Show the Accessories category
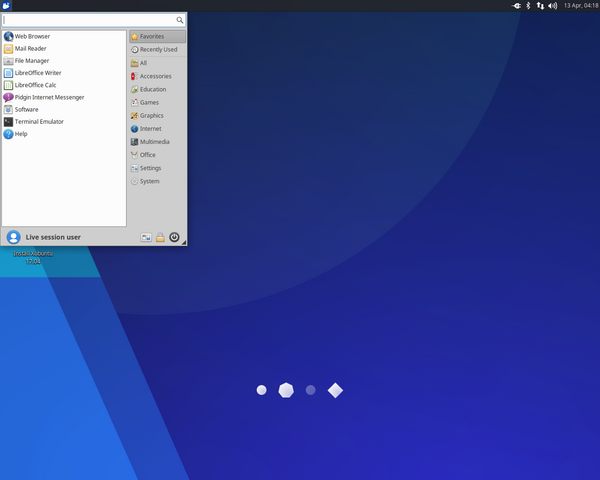The width and height of the screenshot is (600, 480). point(155,76)
